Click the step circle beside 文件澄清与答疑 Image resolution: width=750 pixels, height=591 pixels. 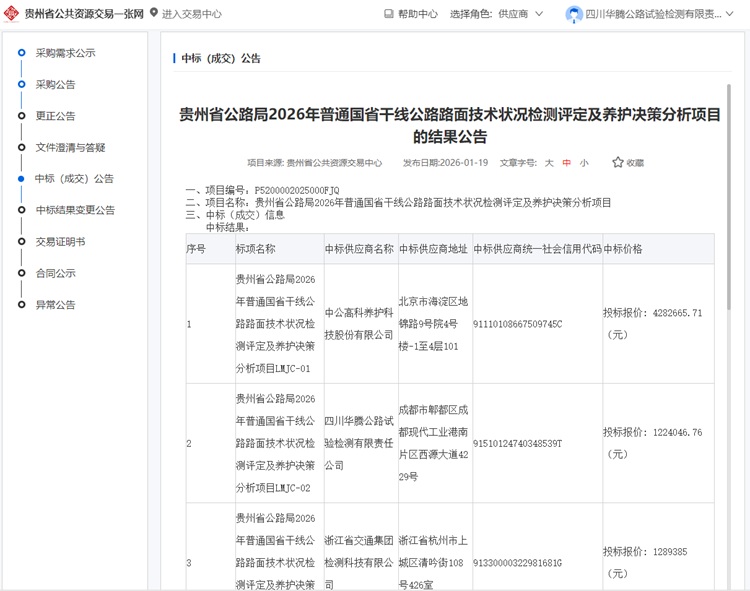coord(22,147)
